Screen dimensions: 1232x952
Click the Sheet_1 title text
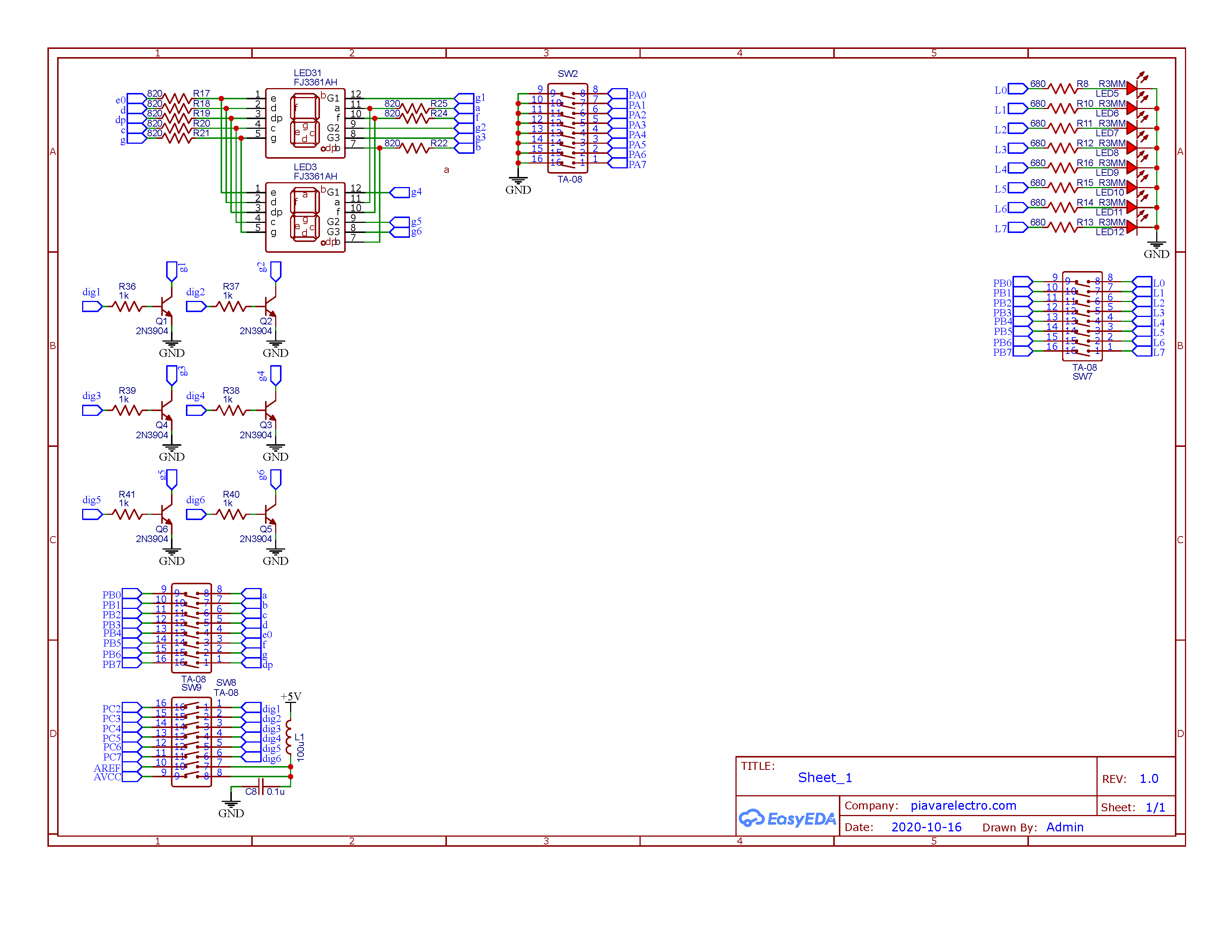[x=825, y=777]
